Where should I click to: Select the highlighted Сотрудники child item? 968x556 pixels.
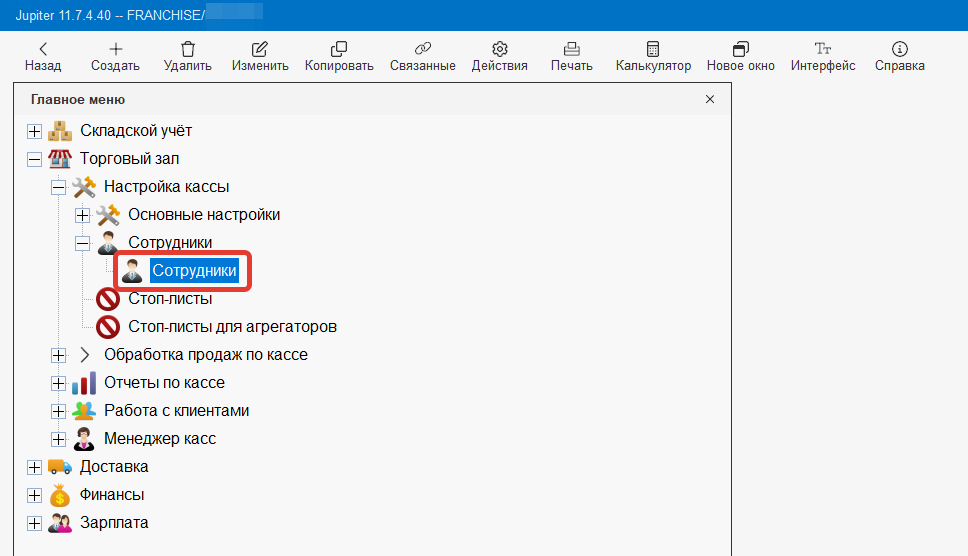tap(194, 271)
